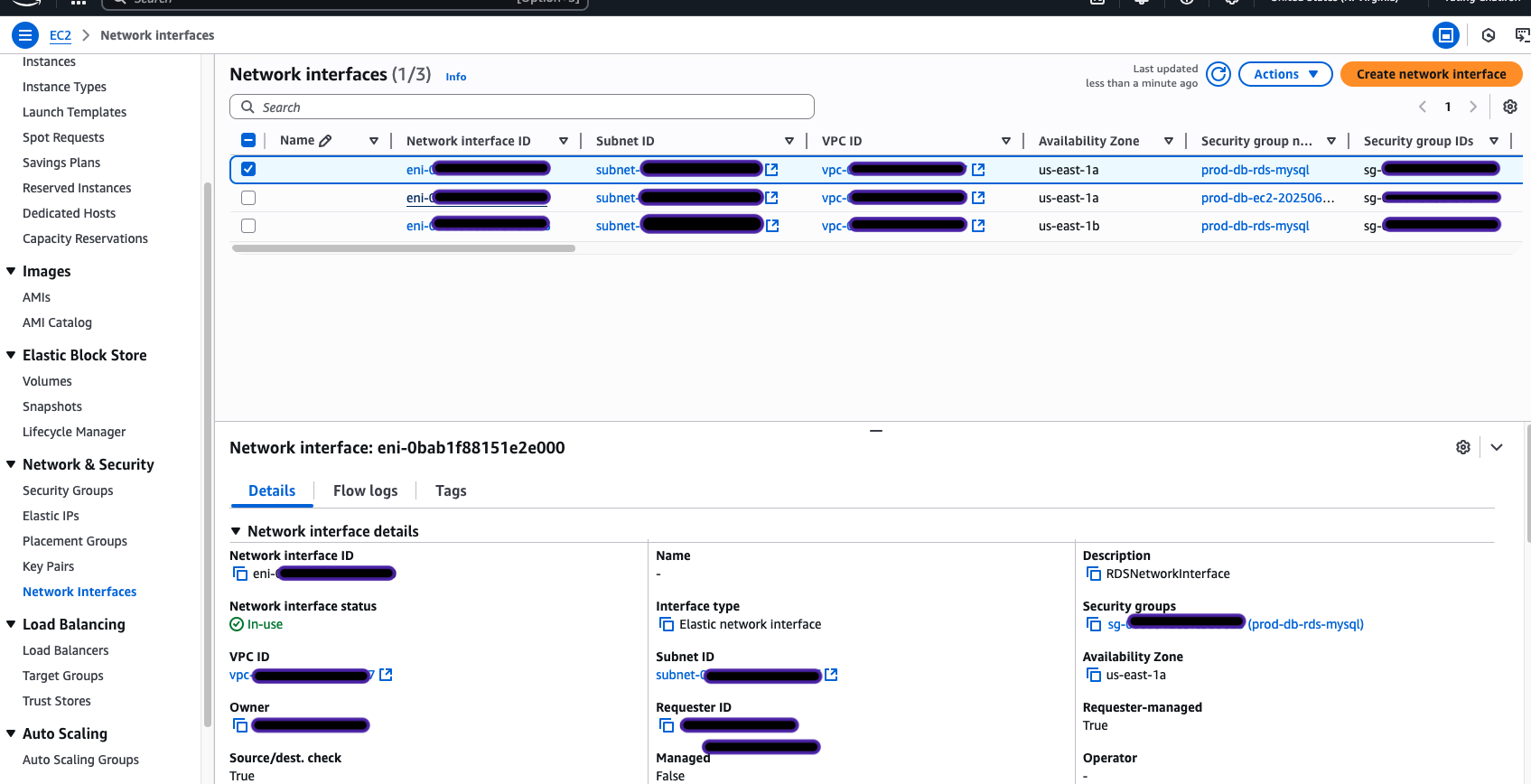
Task: Sort by Availability Zone column arrow
Action: pyautogui.click(x=1169, y=141)
